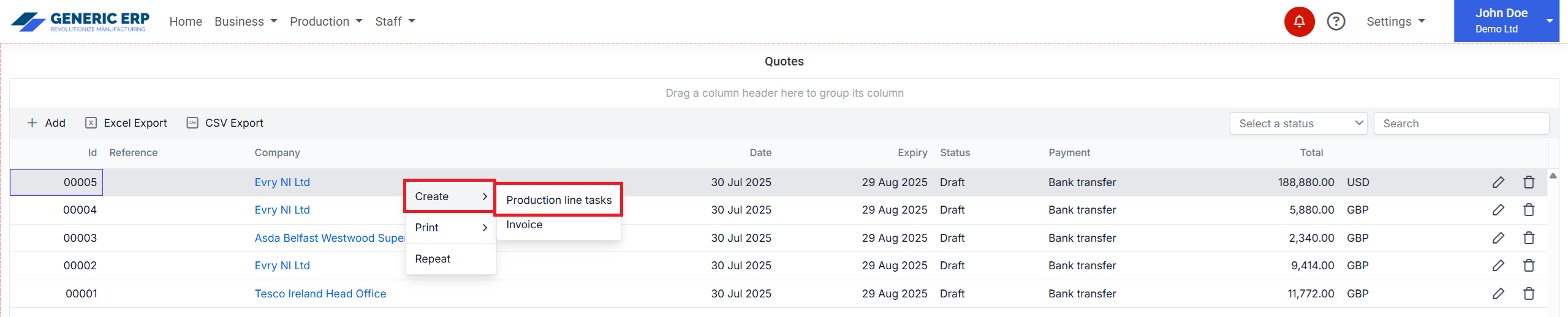The image size is (1568, 317).
Task: Expand the Settings menu
Action: pos(1395,21)
